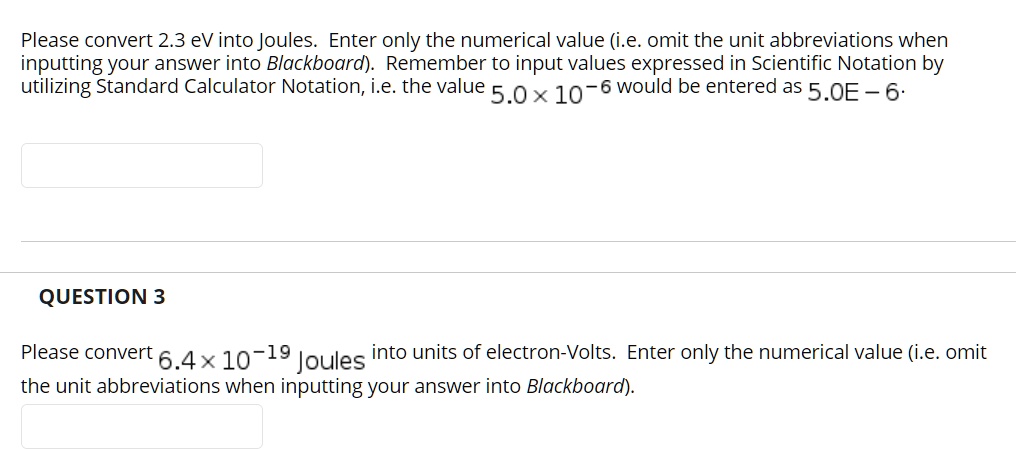Click the 6.4 × 10⁻¹⁹ Joules value
This screenshot has height=449, width=1016.
[262, 358]
